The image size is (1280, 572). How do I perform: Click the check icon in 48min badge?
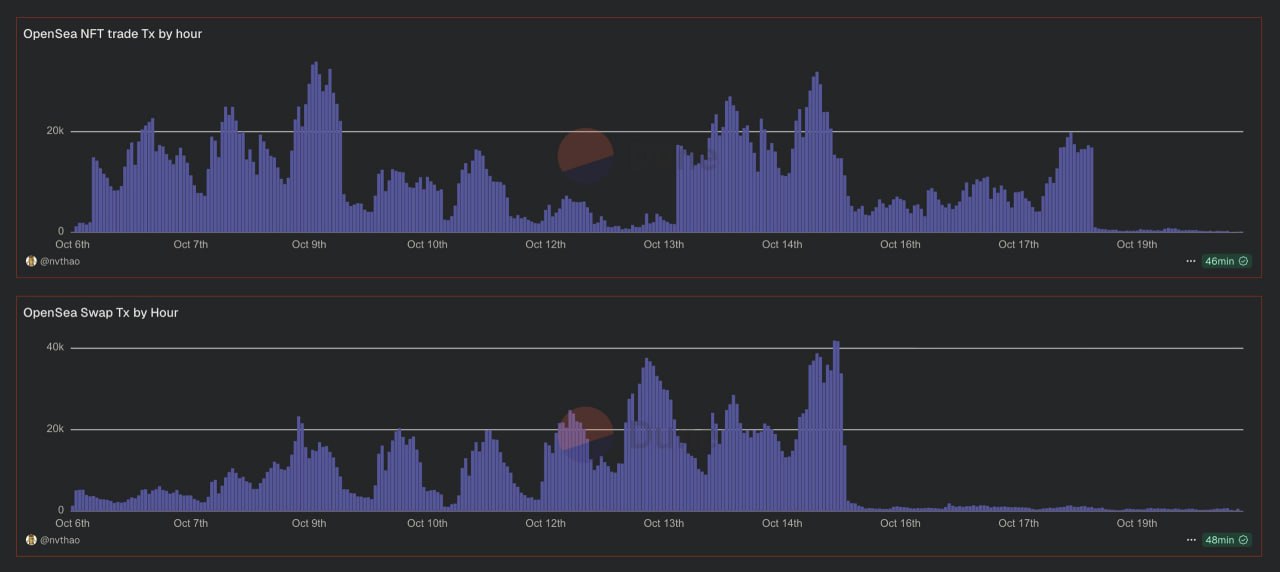point(1243,540)
